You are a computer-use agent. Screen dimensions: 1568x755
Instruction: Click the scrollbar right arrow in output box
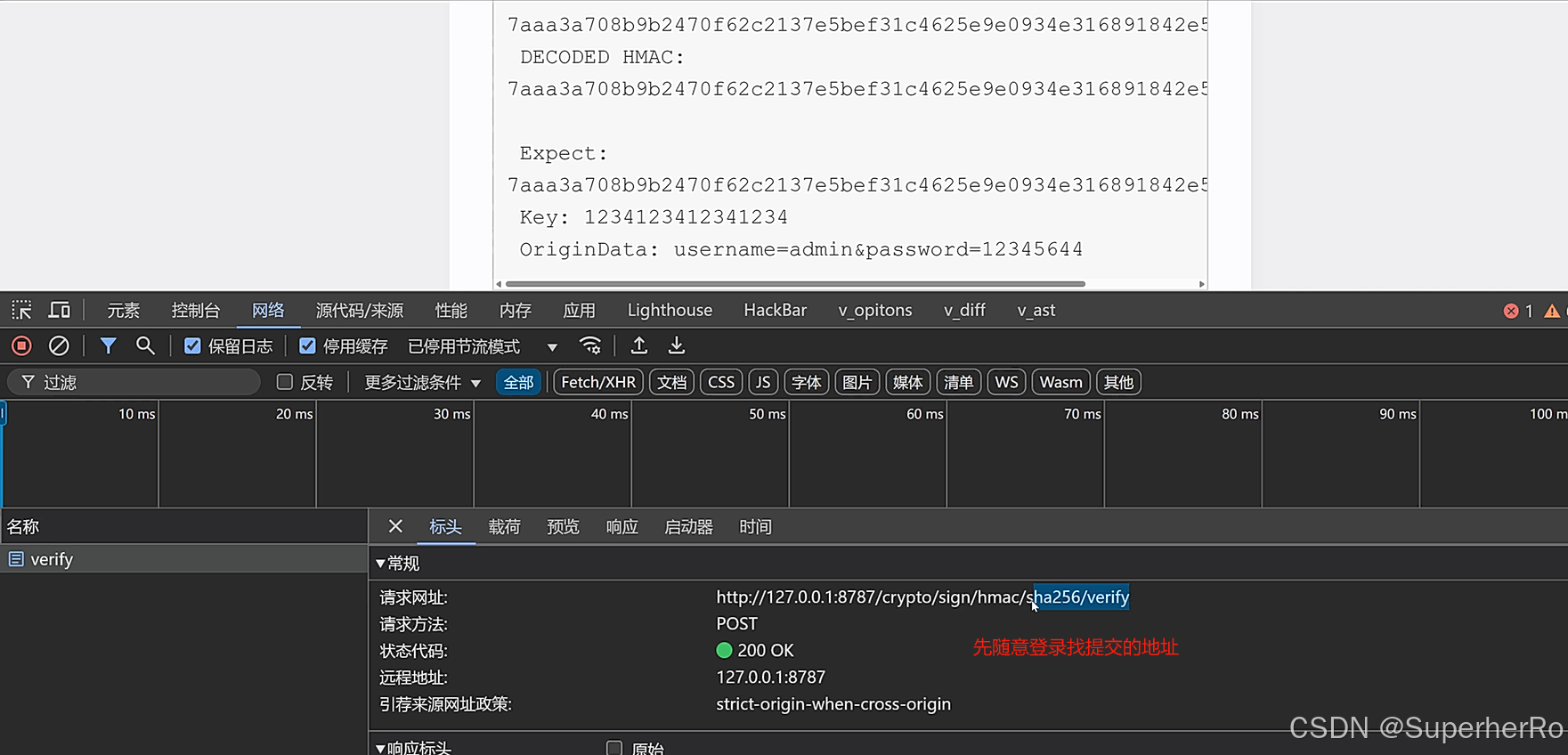click(x=1202, y=284)
